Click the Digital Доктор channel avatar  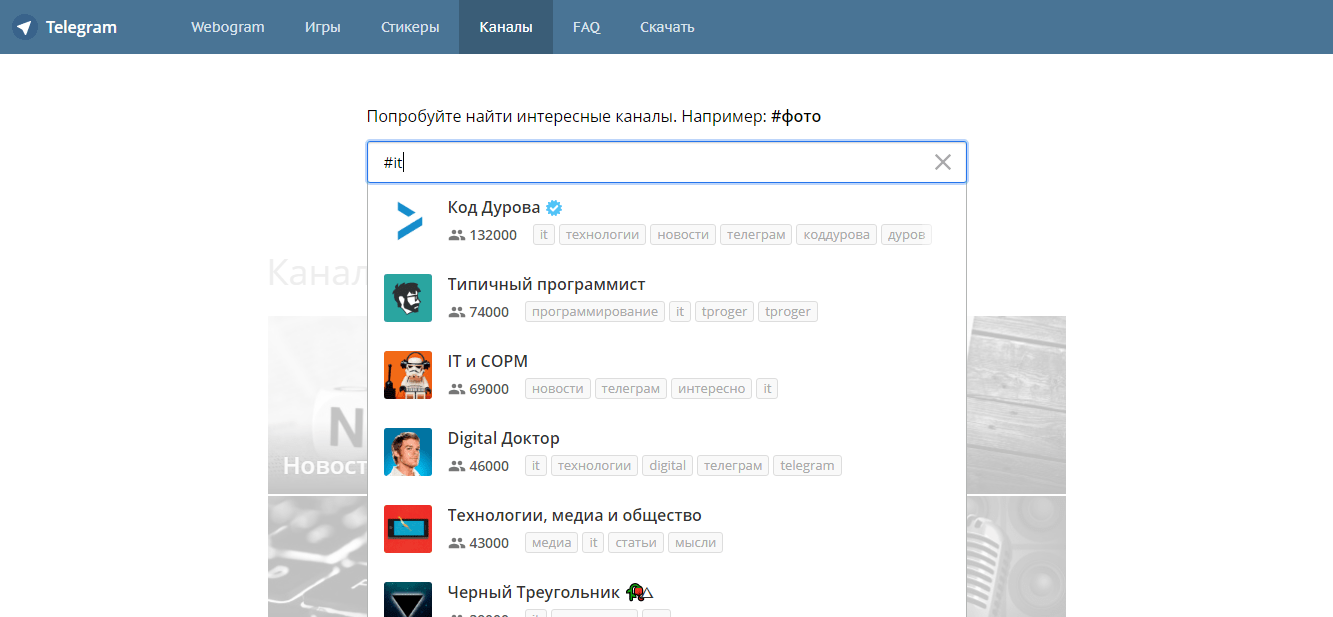(x=408, y=452)
